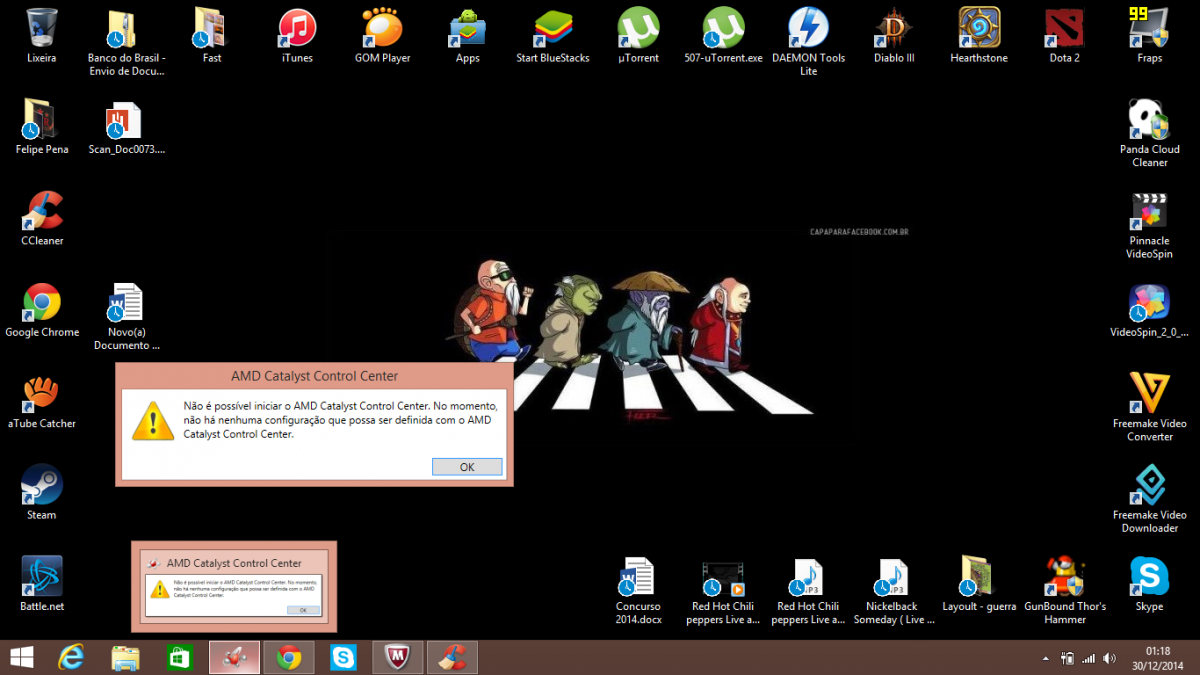Select the Nickelback Someday MP3 file
Image resolution: width=1200 pixels, height=675 pixels.
pyautogui.click(x=894, y=590)
